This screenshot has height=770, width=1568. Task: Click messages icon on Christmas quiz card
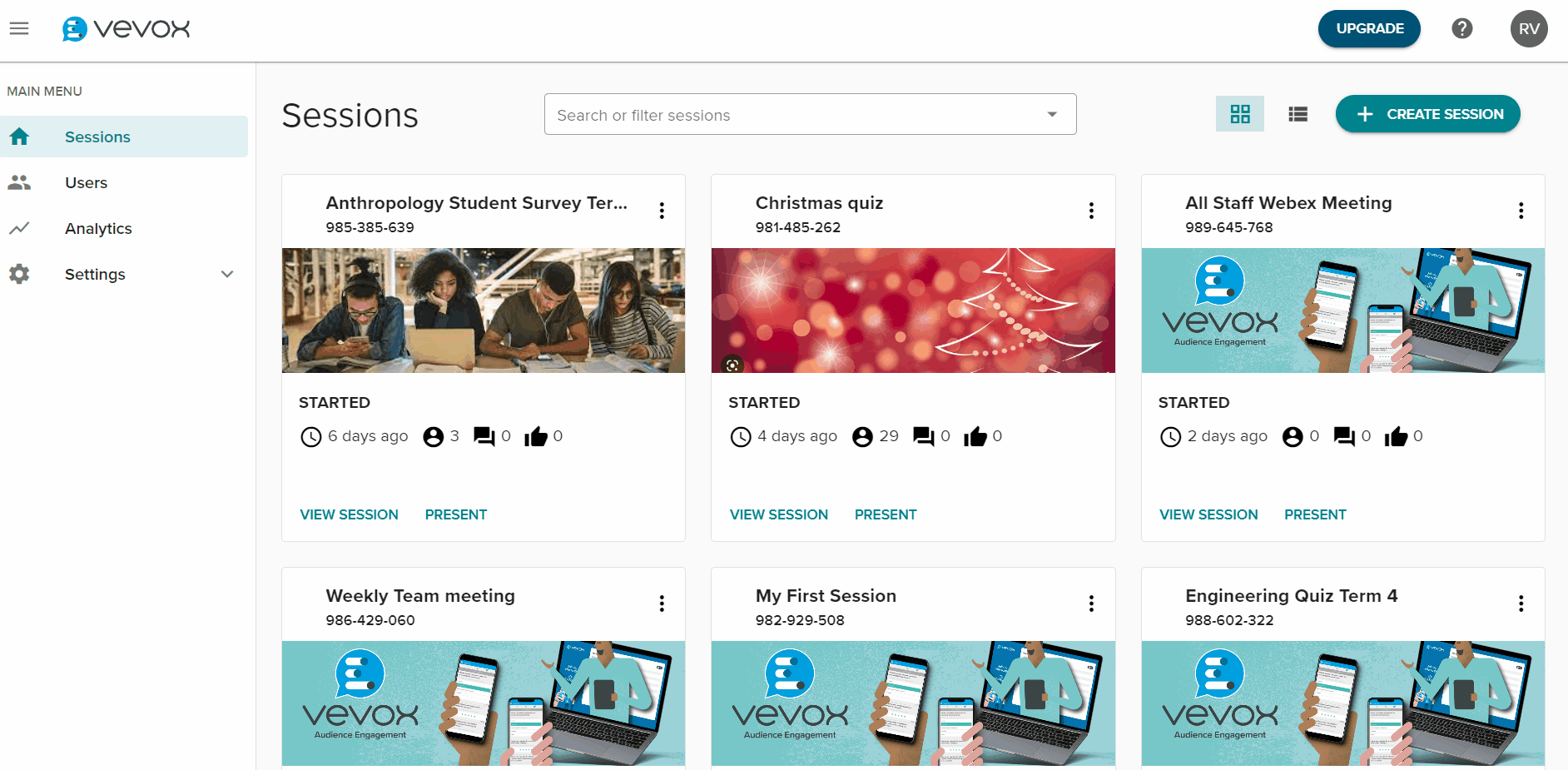pyautogui.click(x=924, y=437)
